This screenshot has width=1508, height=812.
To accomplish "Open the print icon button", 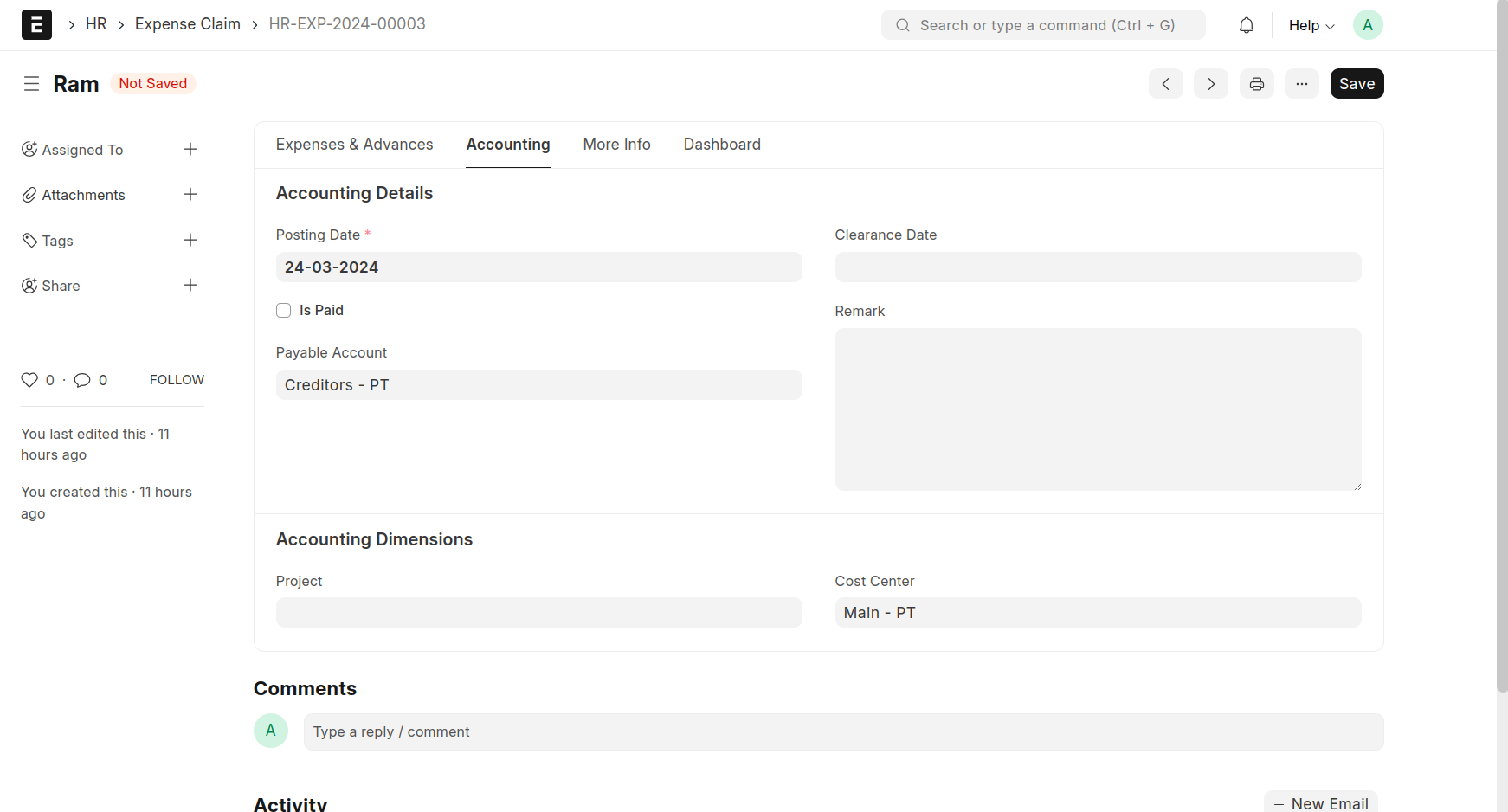I will click(x=1256, y=84).
